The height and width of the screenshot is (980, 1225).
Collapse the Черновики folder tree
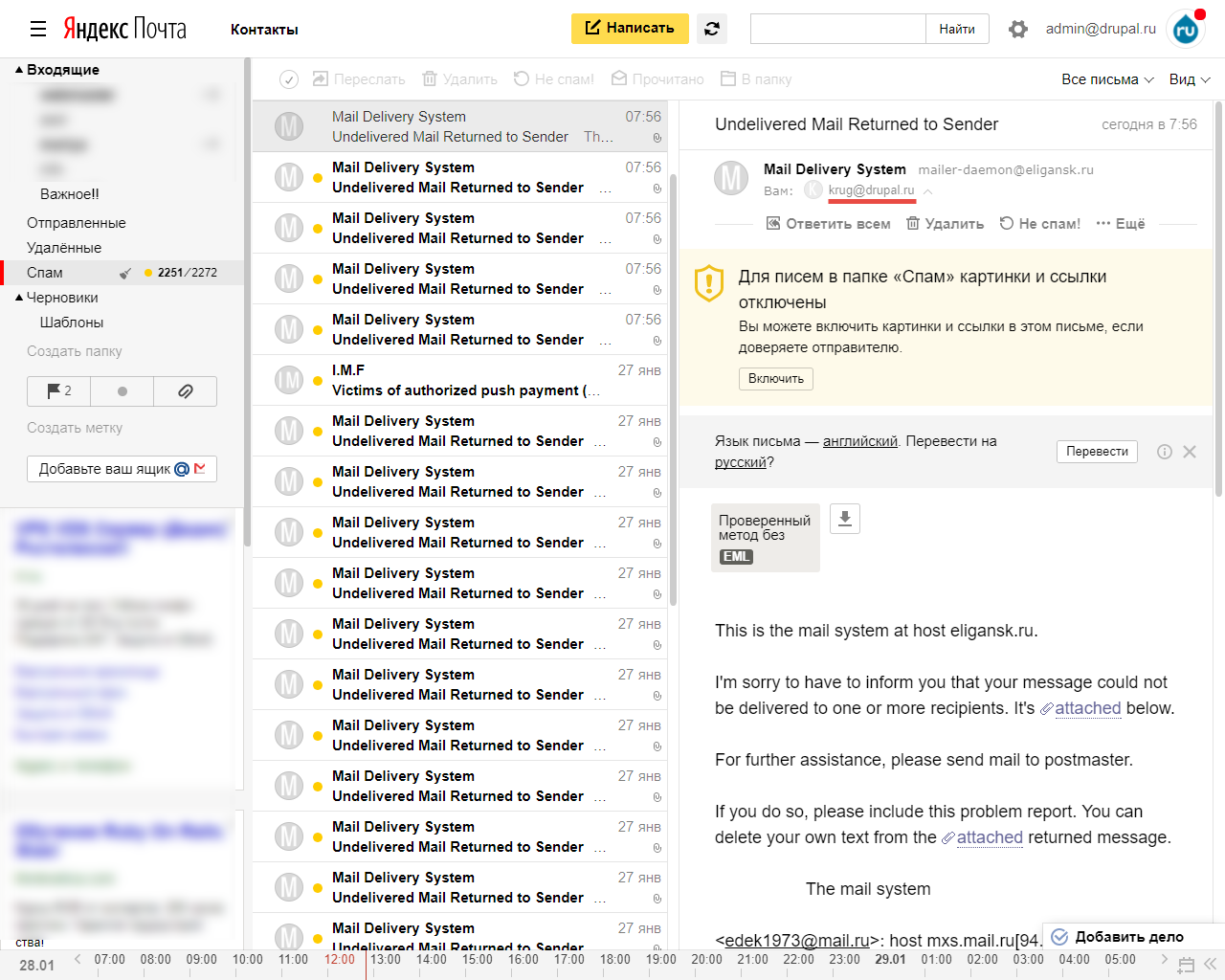tap(19, 298)
